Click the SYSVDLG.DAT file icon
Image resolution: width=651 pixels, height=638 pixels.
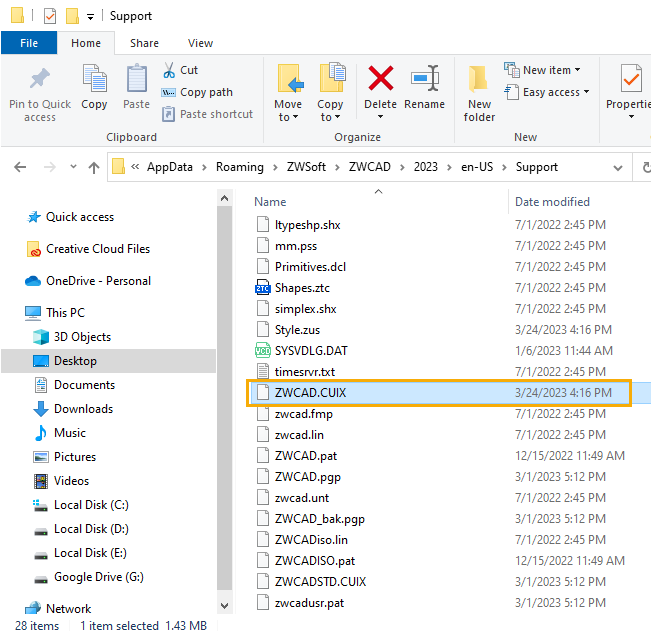(x=262, y=351)
